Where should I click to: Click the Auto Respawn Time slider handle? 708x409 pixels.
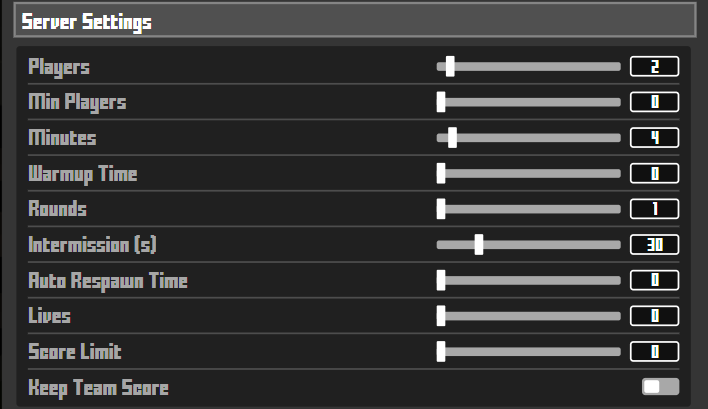click(x=440, y=281)
